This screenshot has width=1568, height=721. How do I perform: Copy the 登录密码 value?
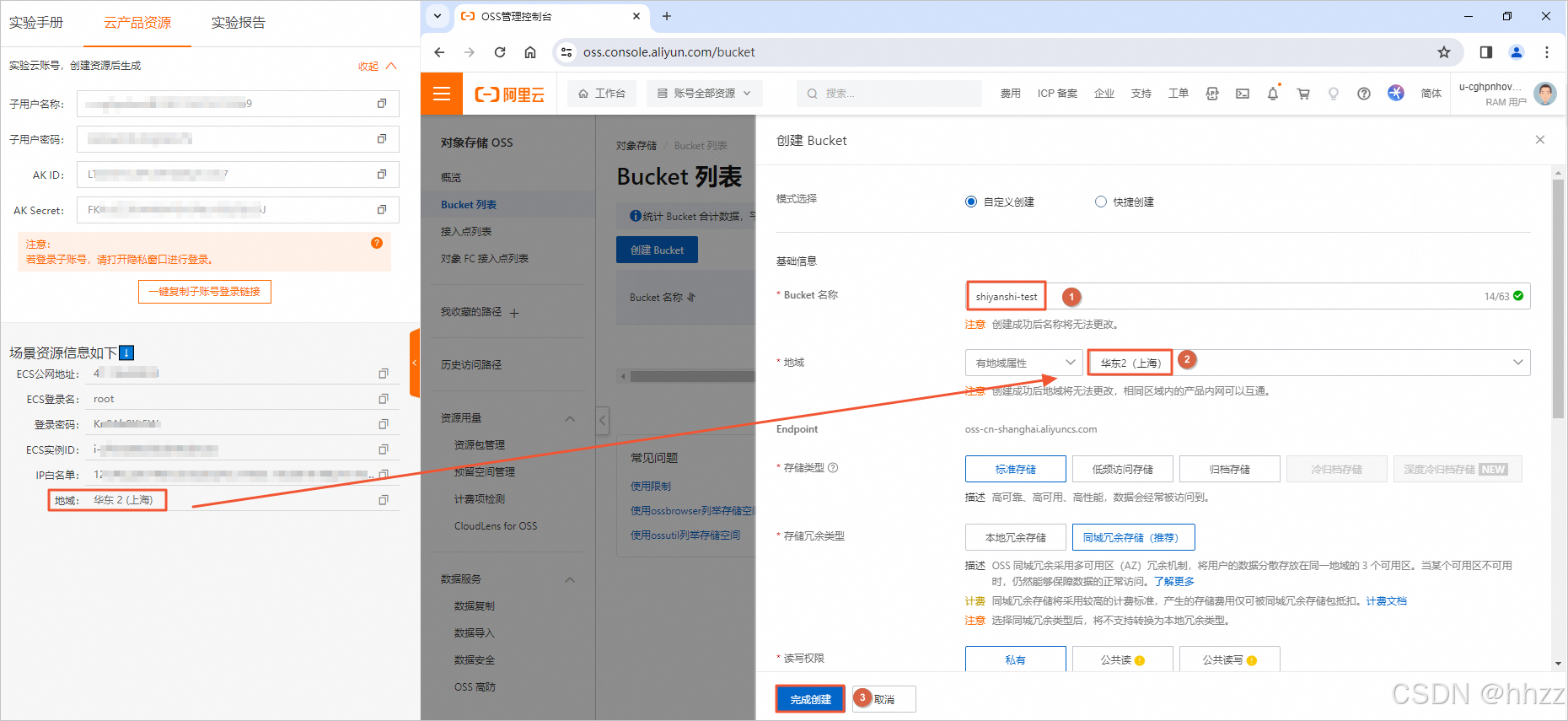(384, 424)
